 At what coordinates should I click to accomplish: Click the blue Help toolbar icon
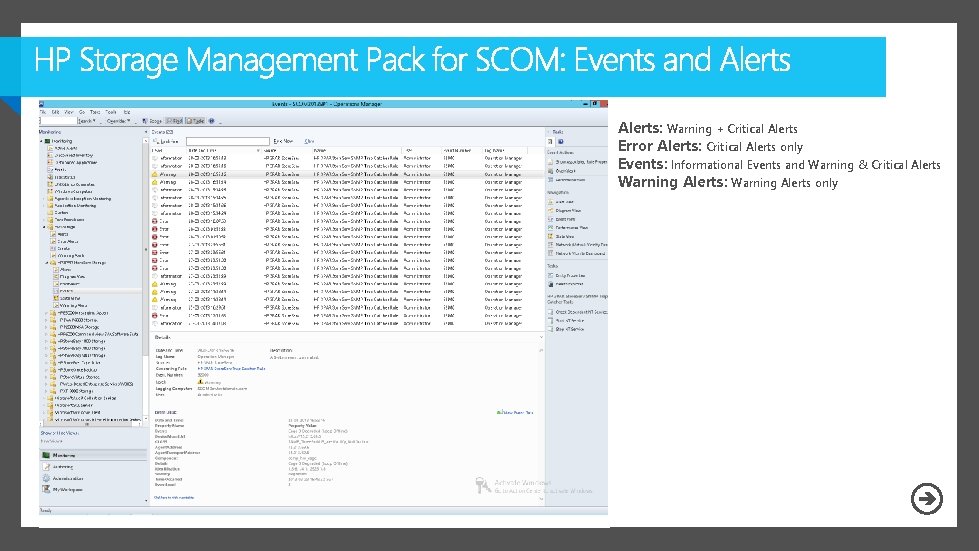[x=211, y=121]
